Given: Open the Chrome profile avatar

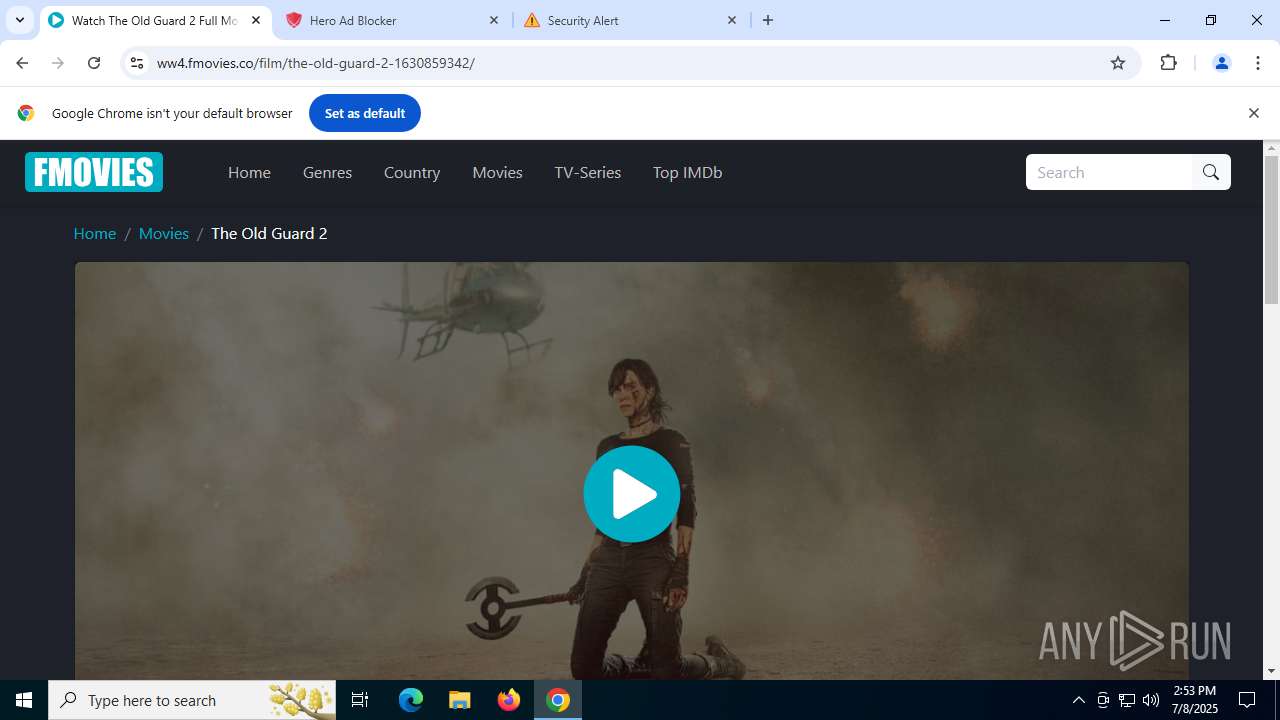Looking at the screenshot, I should pos(1221,63).
